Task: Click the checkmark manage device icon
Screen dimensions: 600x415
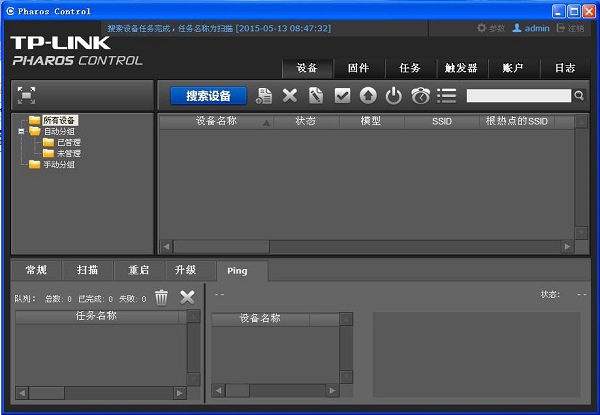Action: coord(342,96)
